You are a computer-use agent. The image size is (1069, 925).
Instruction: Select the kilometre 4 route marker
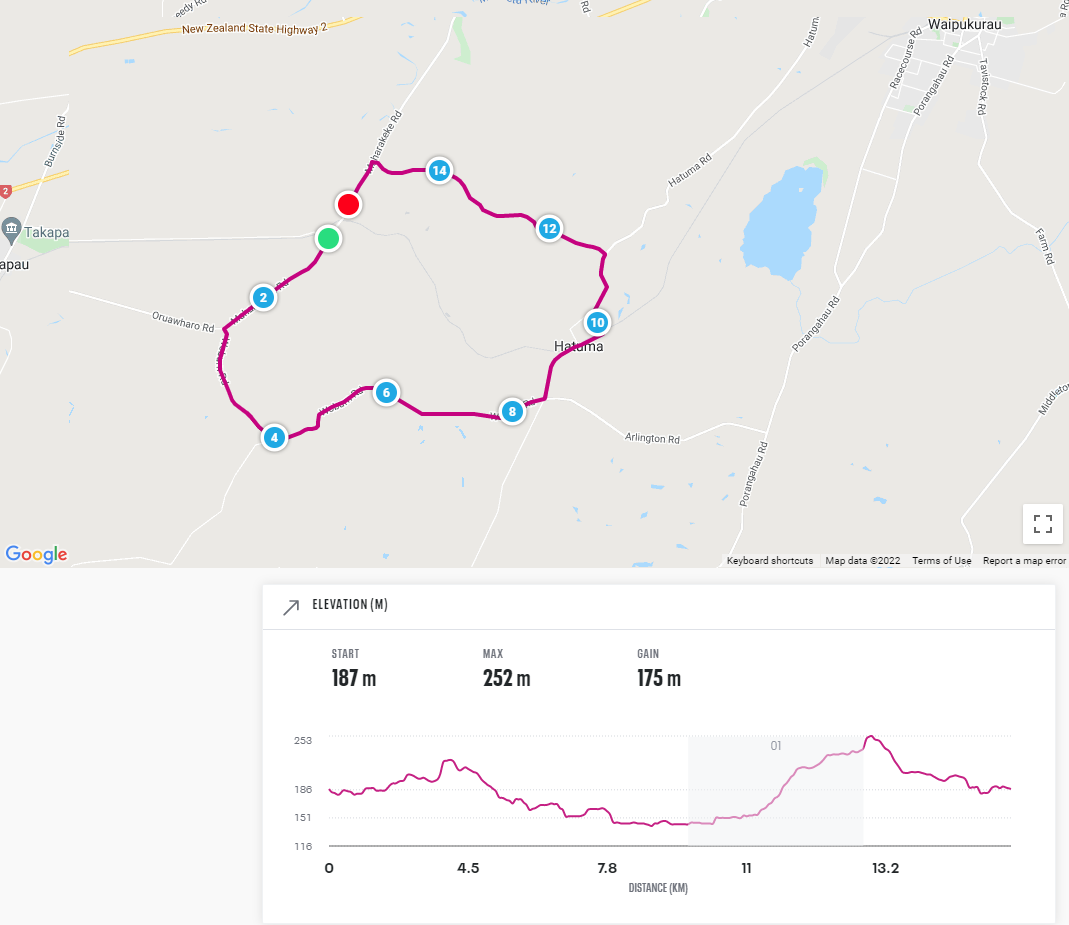274,438
